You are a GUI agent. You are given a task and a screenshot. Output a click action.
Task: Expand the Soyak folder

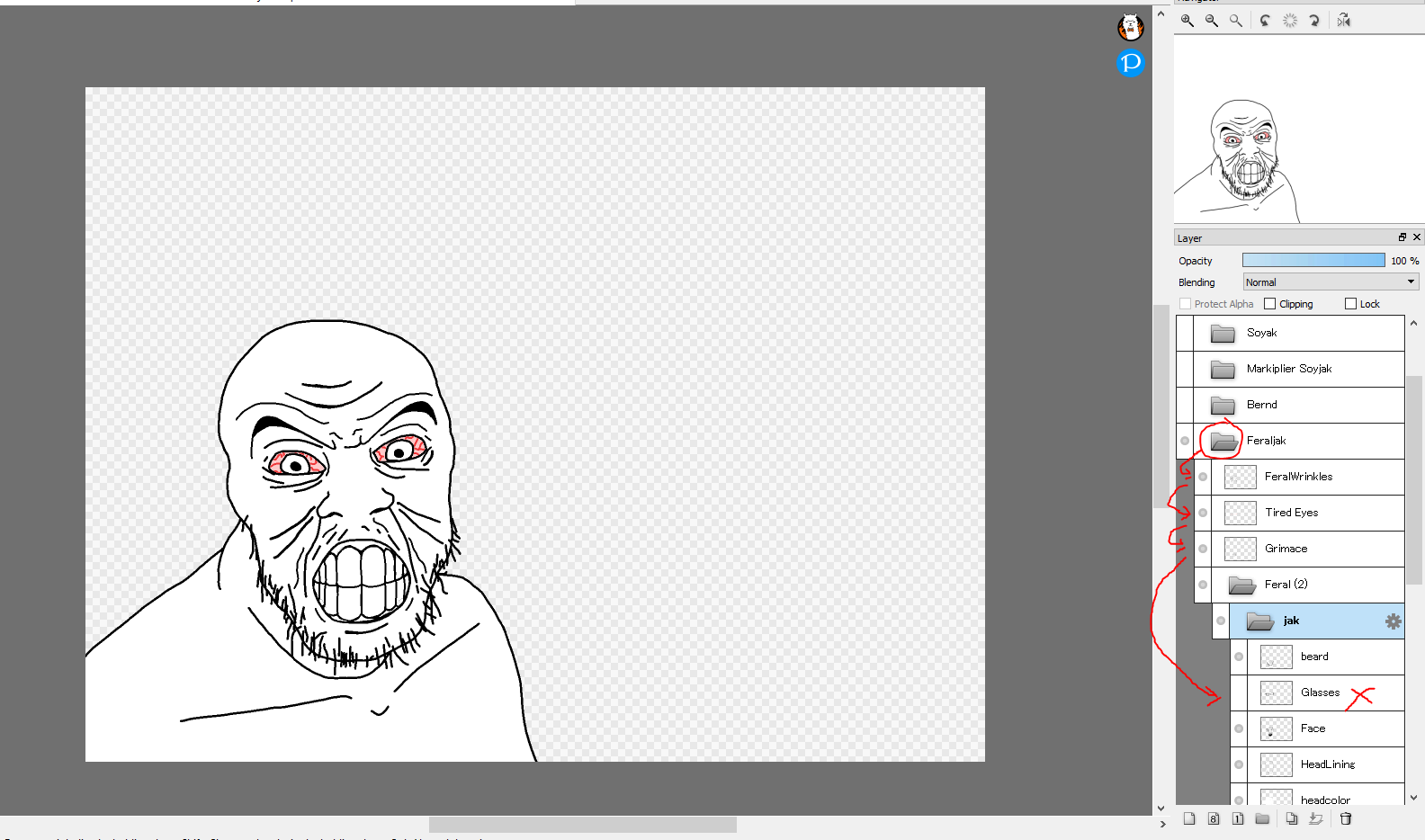pyautogui.click(x=1223, y=334)
